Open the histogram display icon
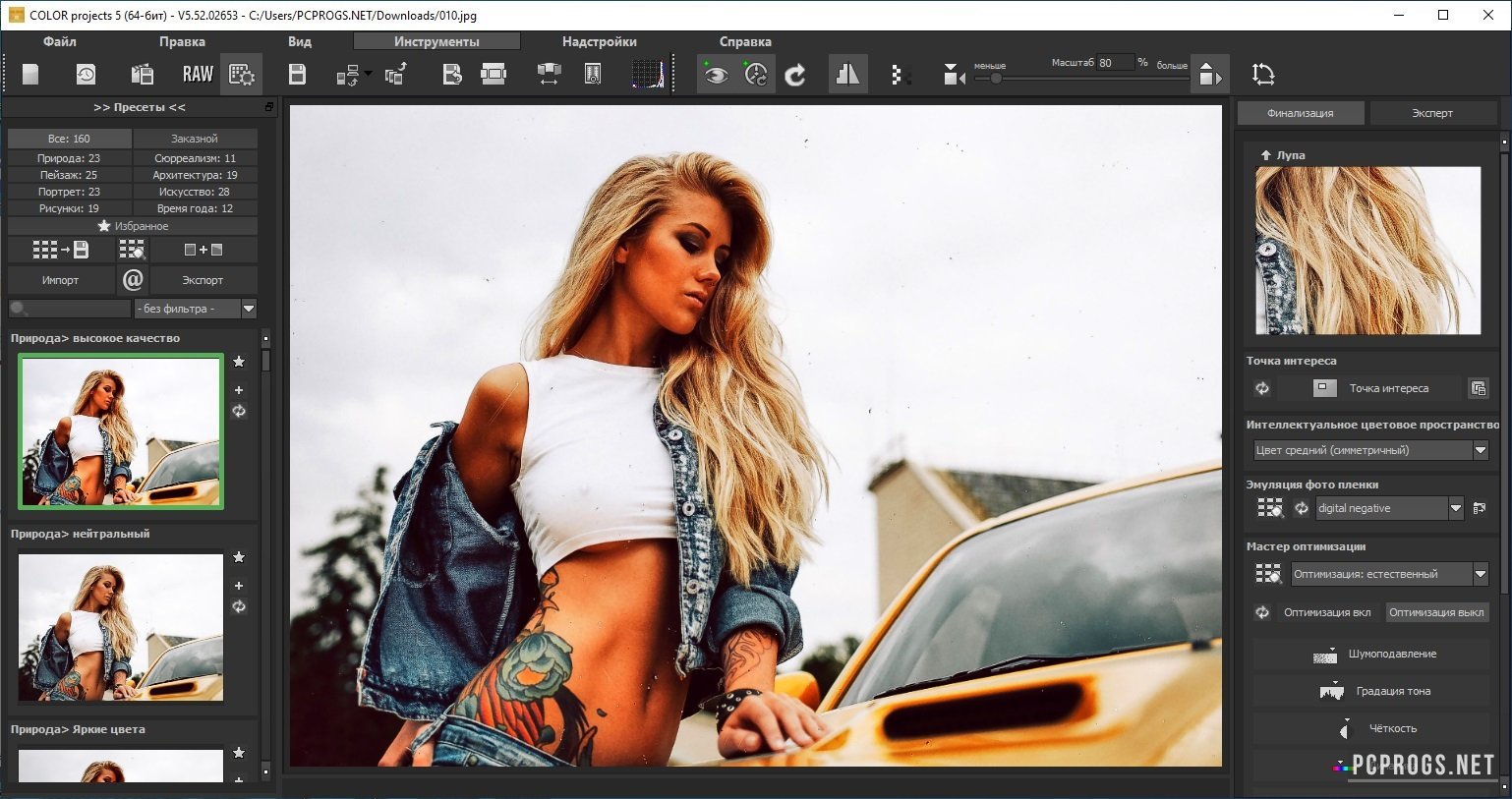 [x=647, y=75]
